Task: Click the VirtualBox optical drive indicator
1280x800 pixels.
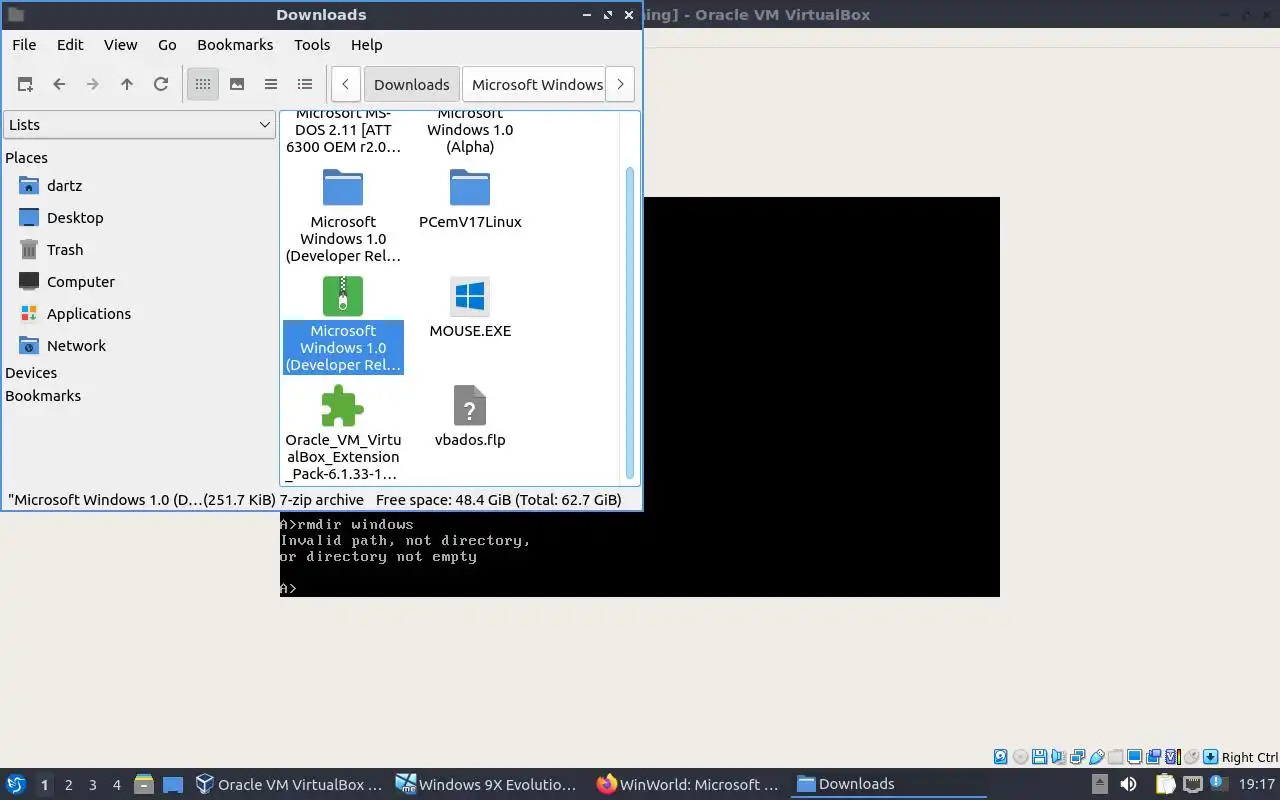Action: 1020,757
